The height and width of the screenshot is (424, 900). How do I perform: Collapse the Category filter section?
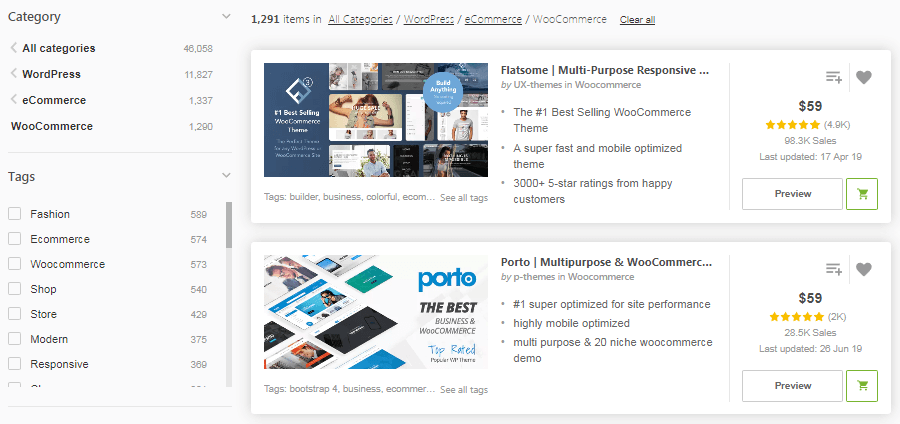[x=226, y=17]
